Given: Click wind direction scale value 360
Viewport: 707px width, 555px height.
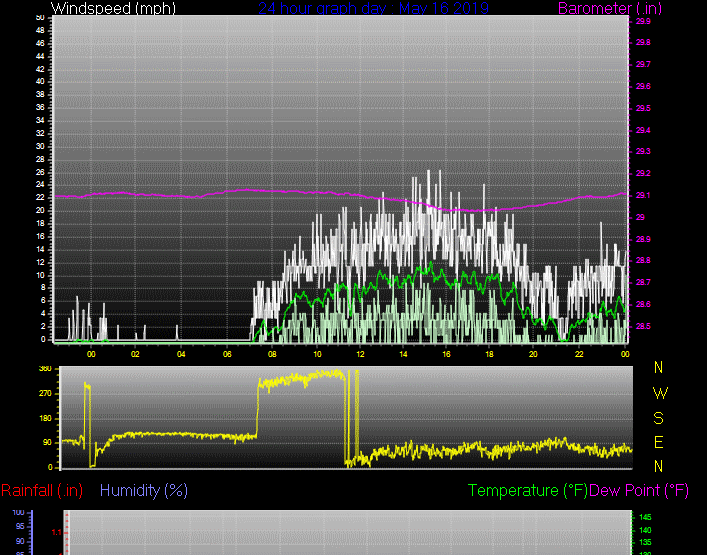Looking at the screenshot, I should pyautogui.click(x=46, y=369).
